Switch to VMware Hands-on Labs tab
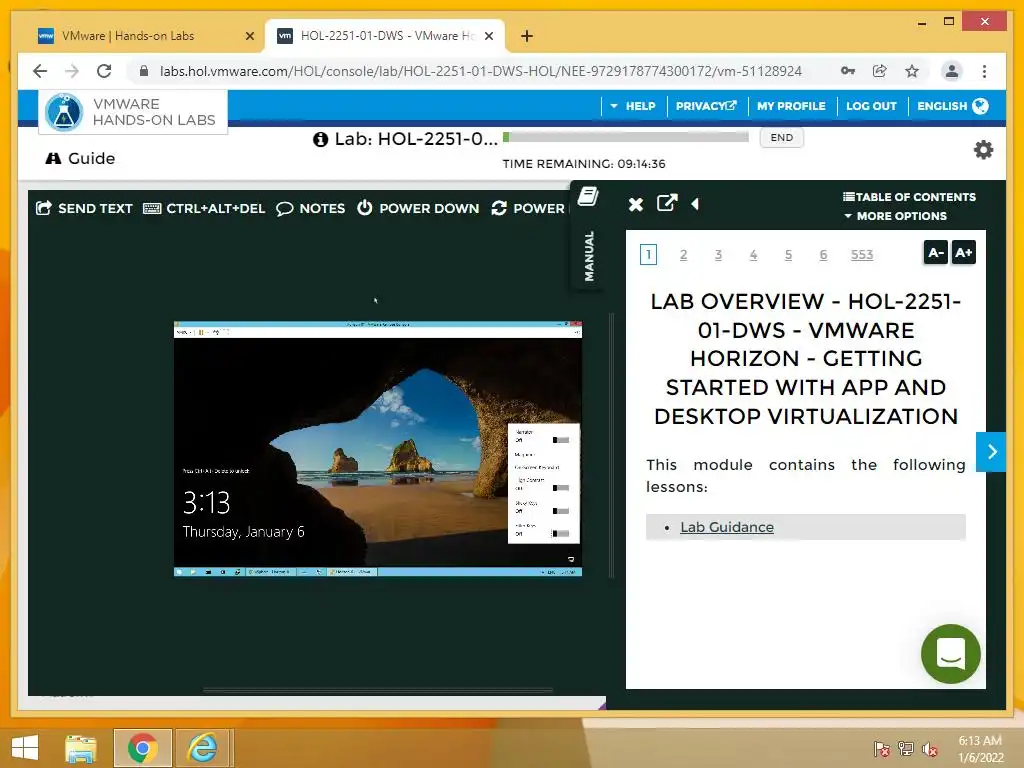This screenshot has height=768, width=1024. point(128,36)
